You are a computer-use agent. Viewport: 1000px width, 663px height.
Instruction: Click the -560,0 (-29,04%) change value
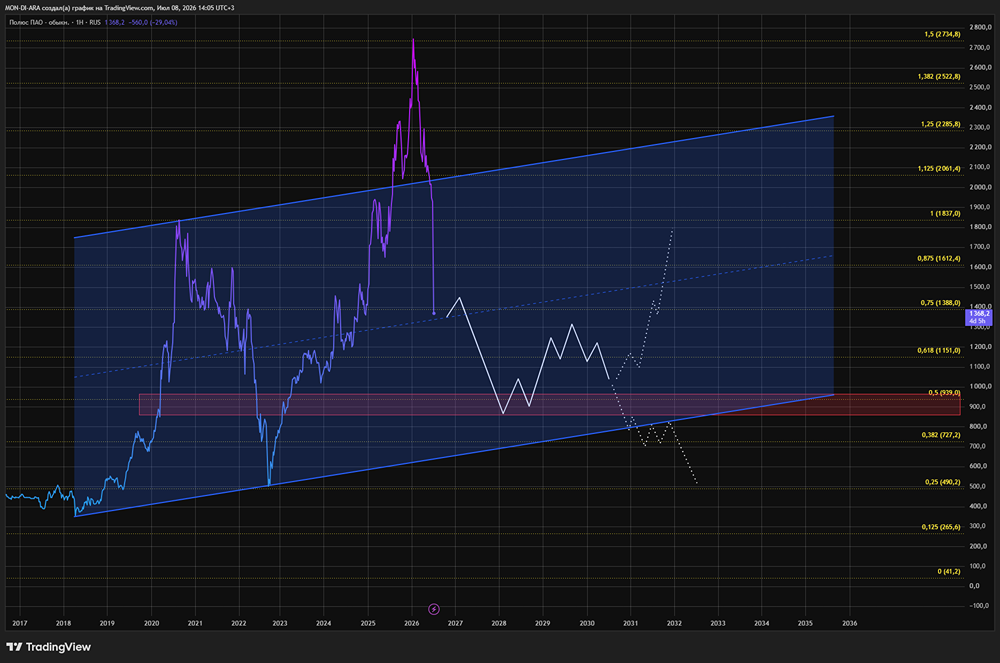click(153, 22)
